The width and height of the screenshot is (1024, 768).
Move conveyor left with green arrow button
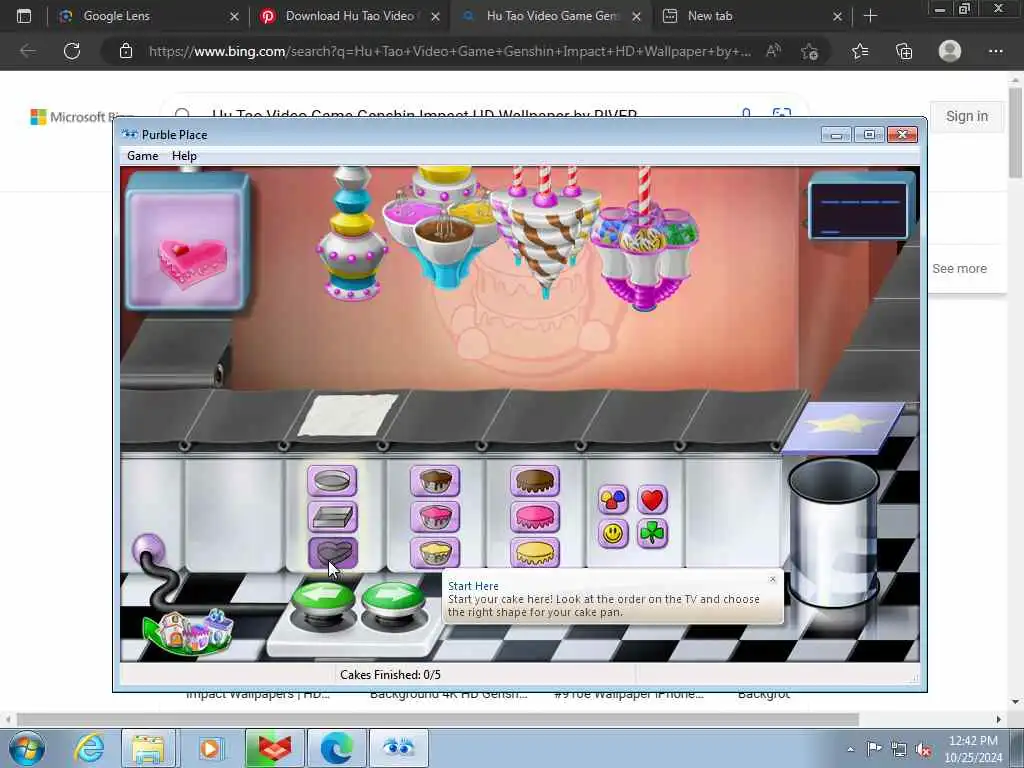[323, 598]
